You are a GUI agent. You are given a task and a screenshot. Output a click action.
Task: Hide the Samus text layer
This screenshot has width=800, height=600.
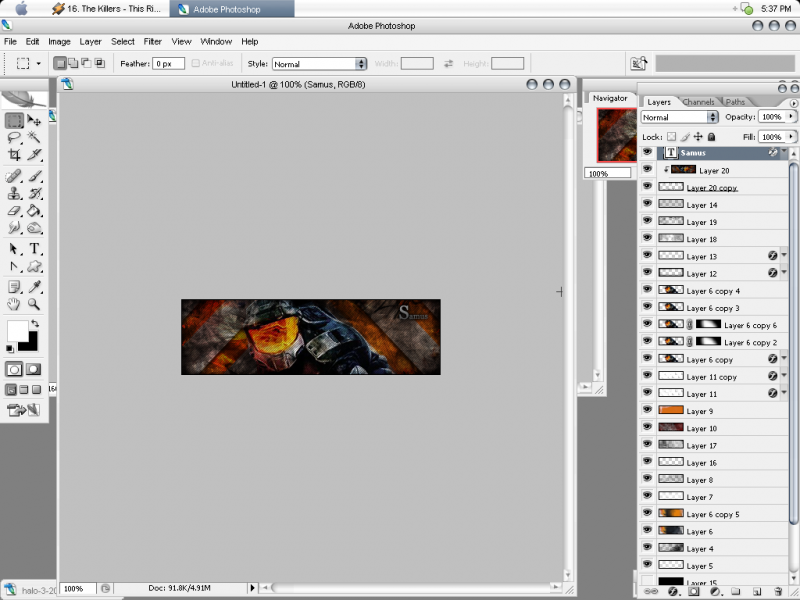point(647,152)
